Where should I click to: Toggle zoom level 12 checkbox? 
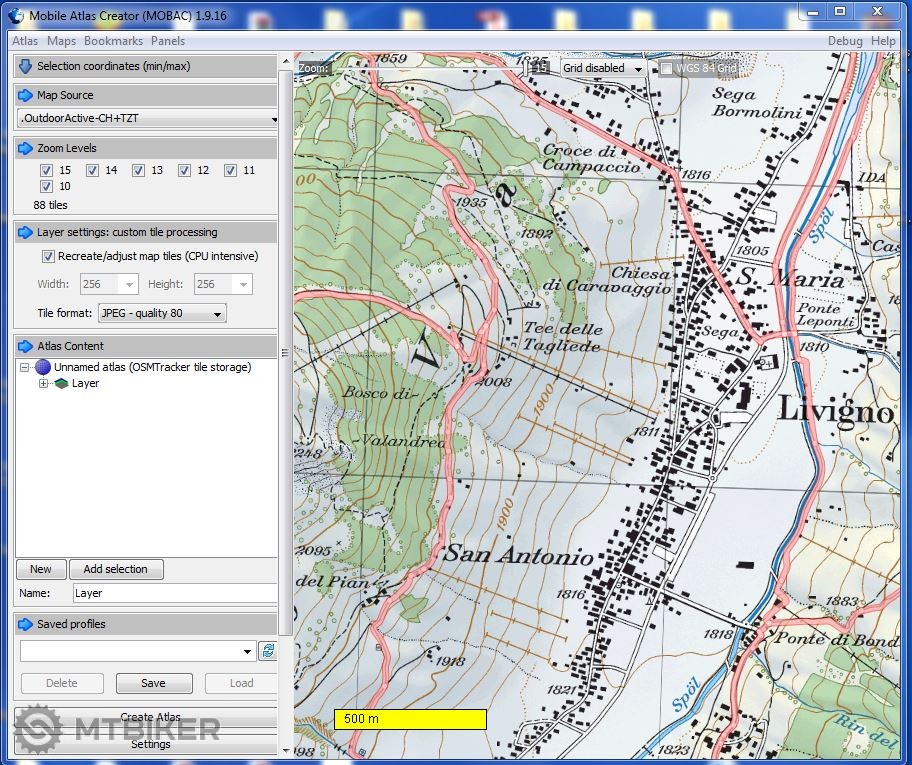click(x=184, y=170)
